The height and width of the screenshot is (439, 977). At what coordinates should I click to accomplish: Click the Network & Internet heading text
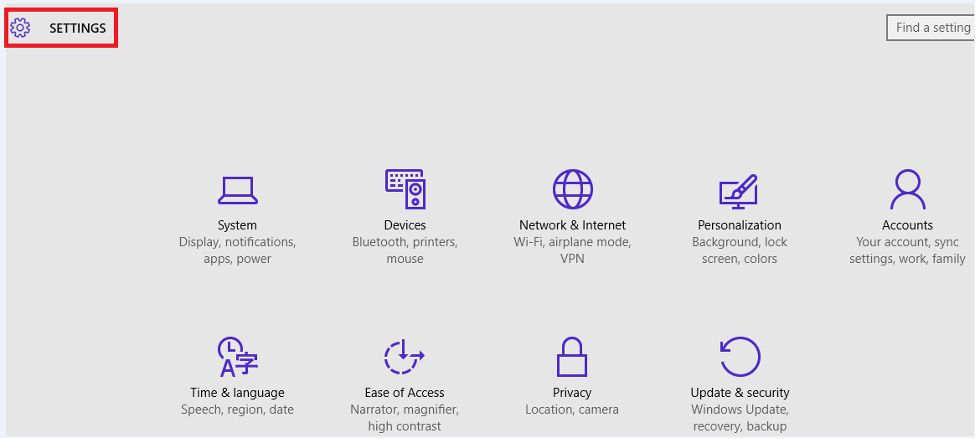(573, 225)
